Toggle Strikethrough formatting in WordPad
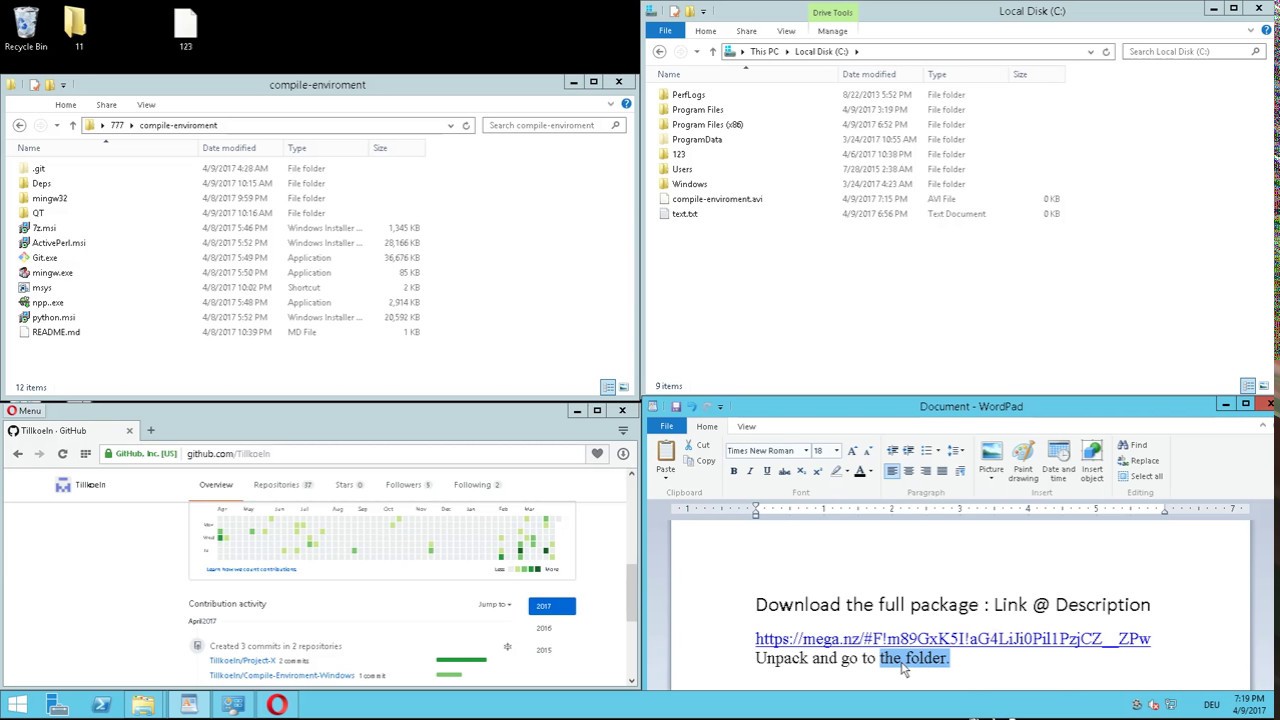Image resolution: width=1280 pixels, height=720 pixels. tap(784, 471)
